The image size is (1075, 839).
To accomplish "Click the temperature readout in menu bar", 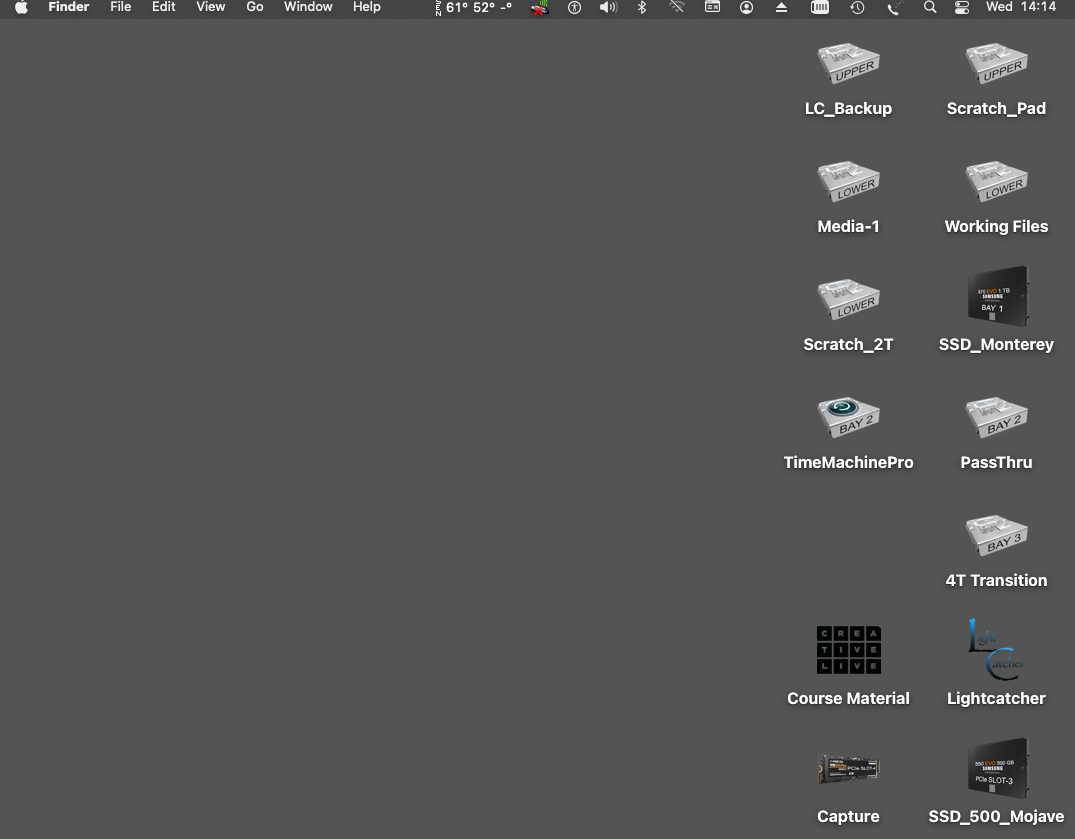I will point(474,8).
